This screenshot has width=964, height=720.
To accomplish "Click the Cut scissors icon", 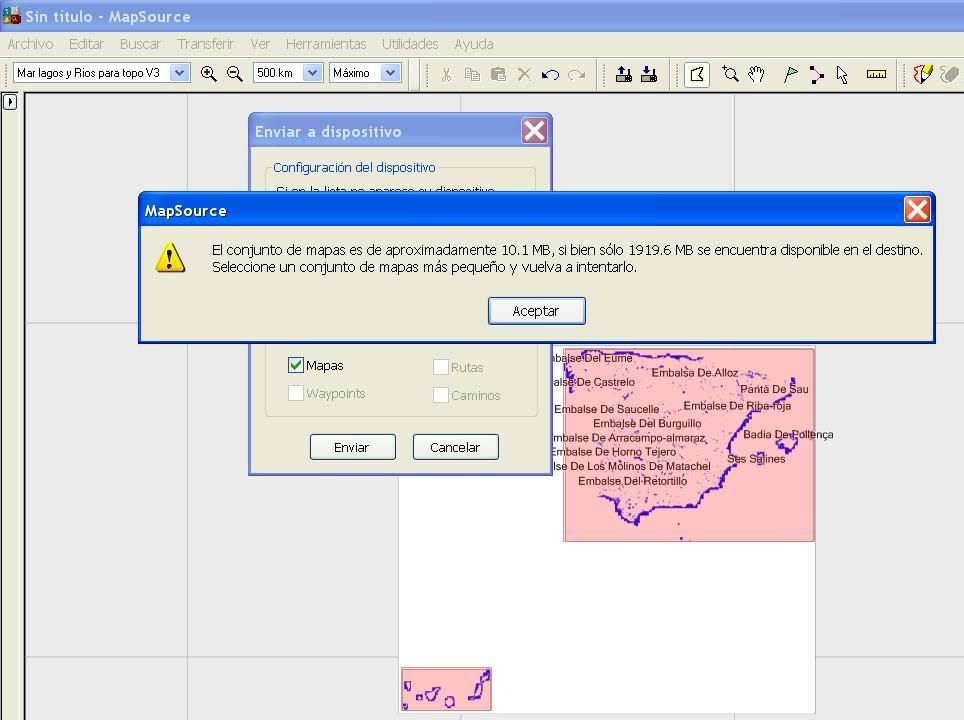I will (x=446, y=74).
